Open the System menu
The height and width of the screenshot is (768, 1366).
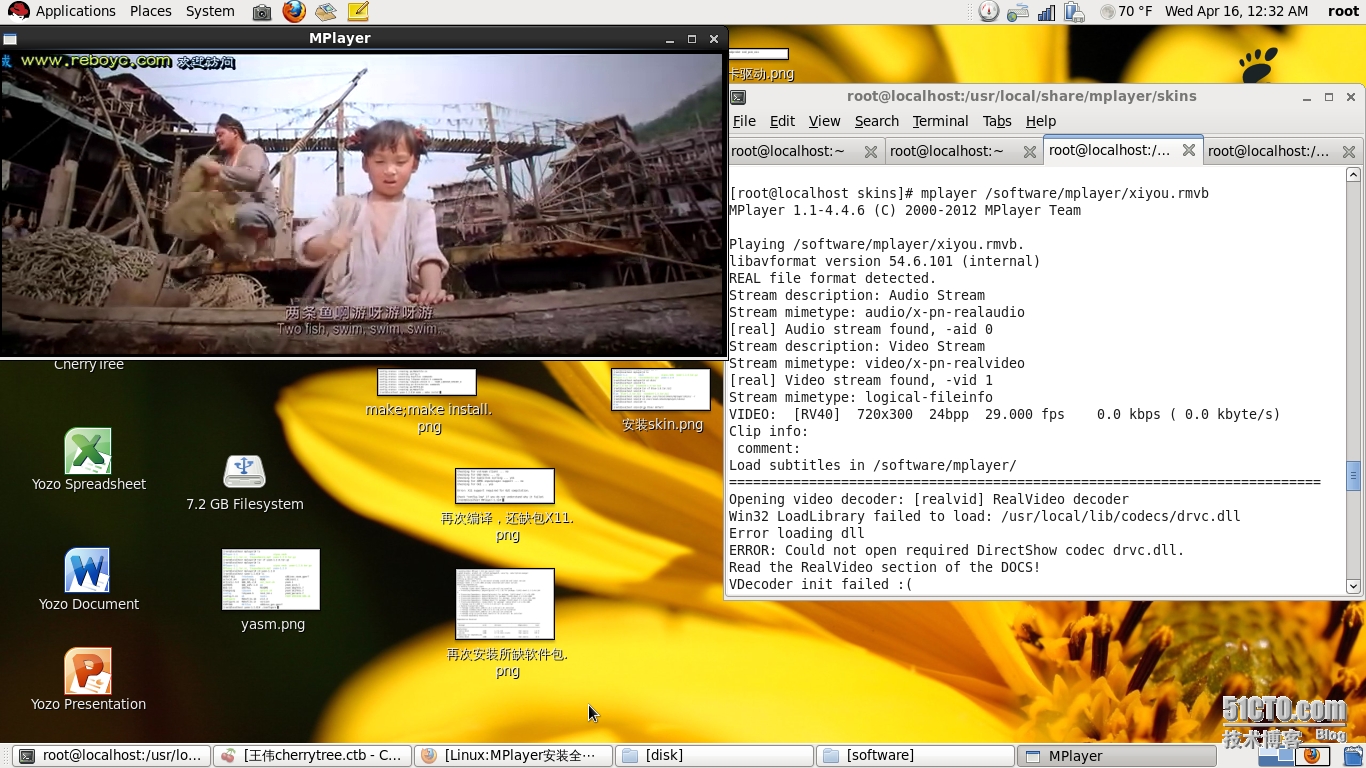210,11
